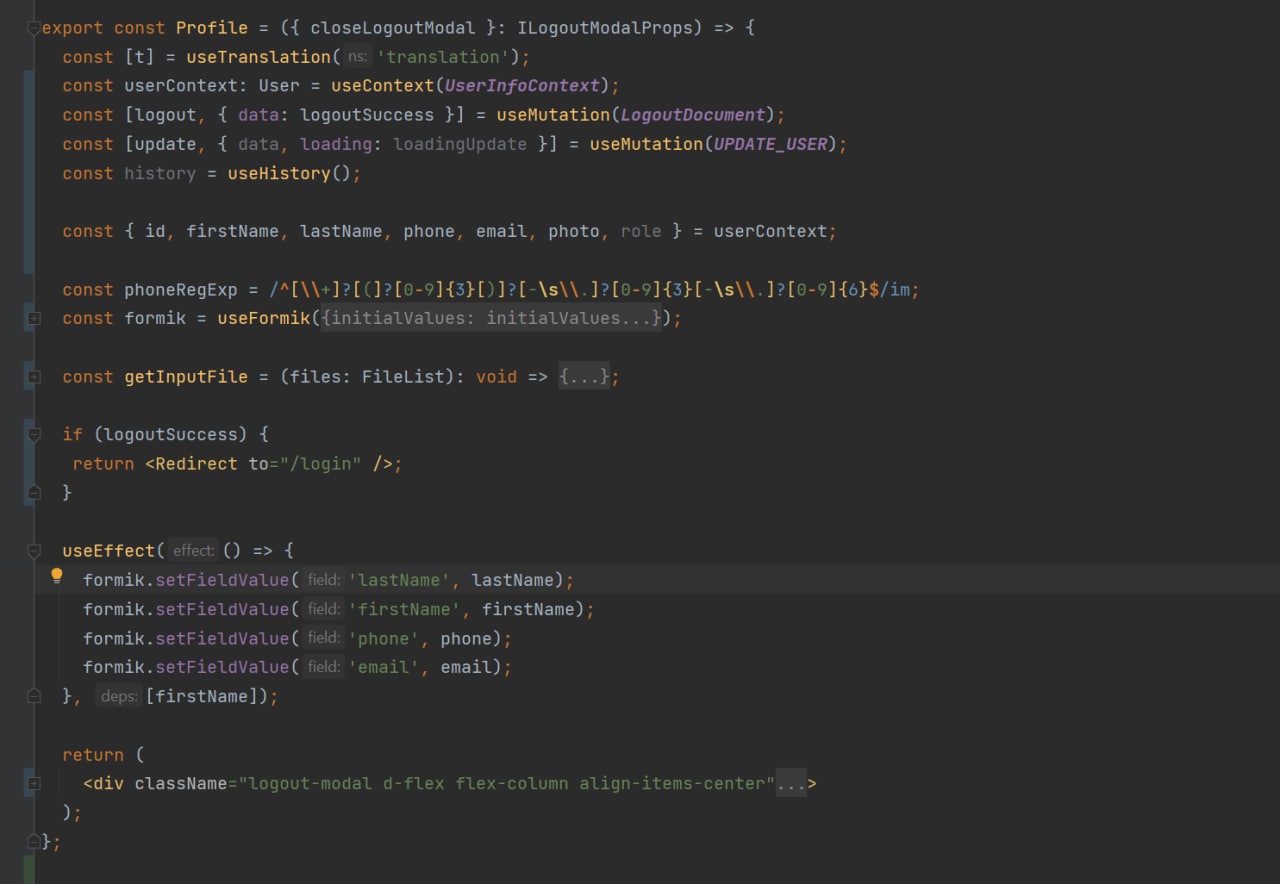The image size is (1280, 884).
Task: Click the UPDATE_USER constant
Action: coord(771,144)
